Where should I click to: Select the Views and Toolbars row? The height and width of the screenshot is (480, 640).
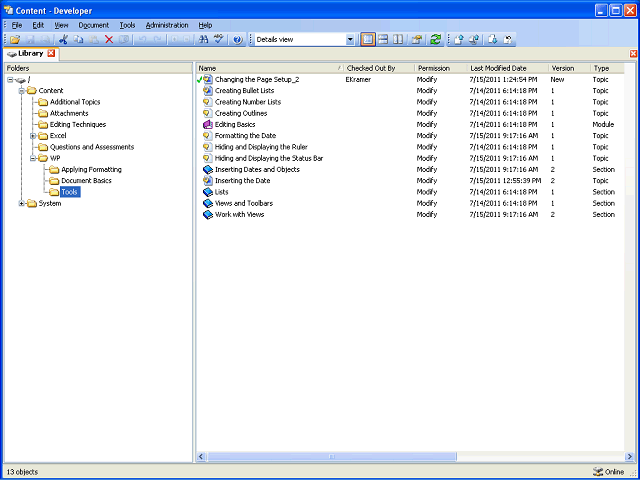point(410,203)
